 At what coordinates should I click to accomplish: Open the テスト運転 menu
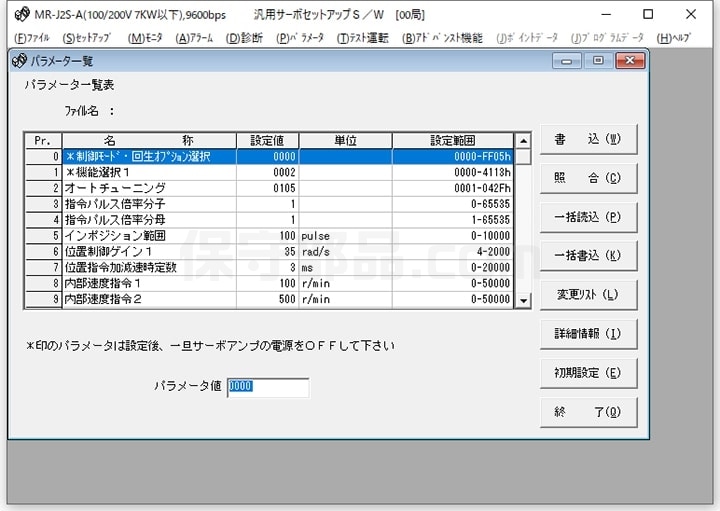[362, 38]
